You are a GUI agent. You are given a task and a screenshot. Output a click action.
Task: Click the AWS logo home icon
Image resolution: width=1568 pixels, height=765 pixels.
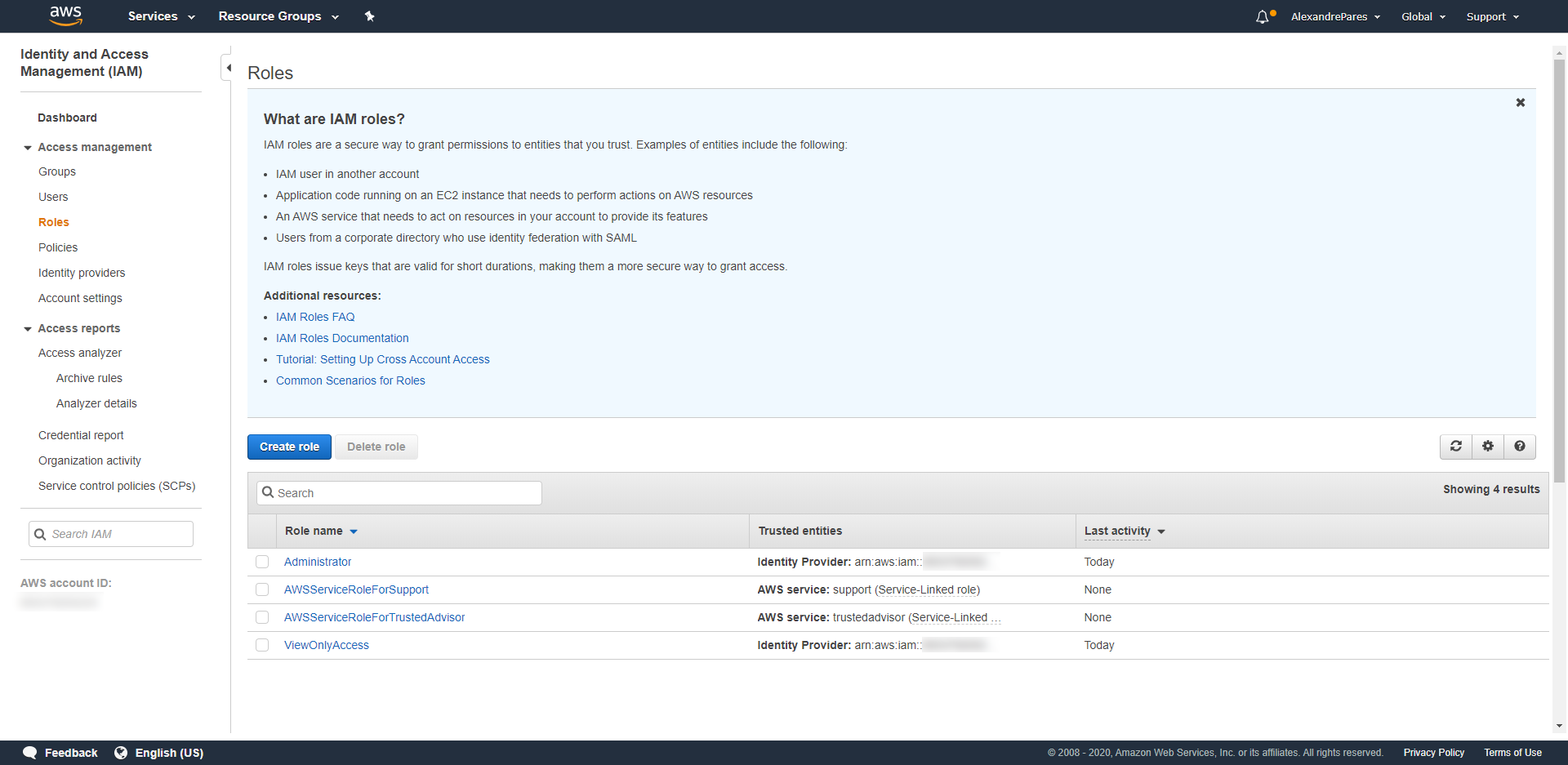pos(65,16)
